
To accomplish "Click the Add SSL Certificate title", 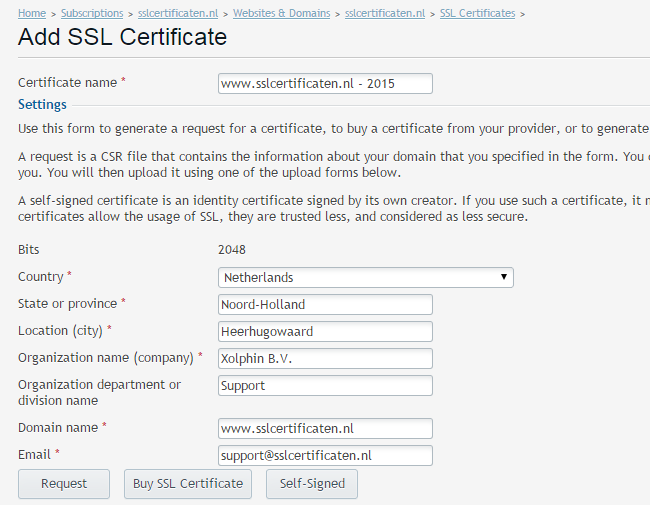I will [x=122, y=37].
